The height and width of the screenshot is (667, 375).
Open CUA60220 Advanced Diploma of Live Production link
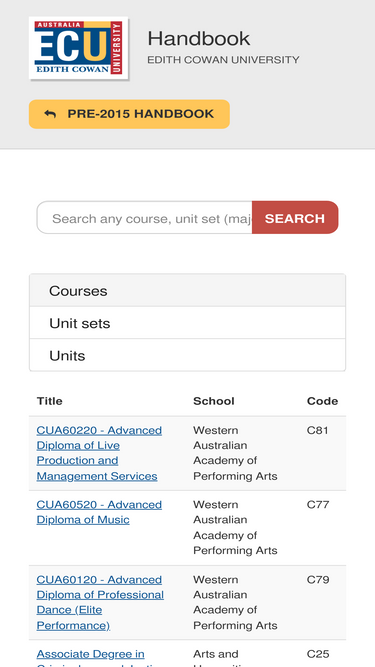tap(99, 453)
